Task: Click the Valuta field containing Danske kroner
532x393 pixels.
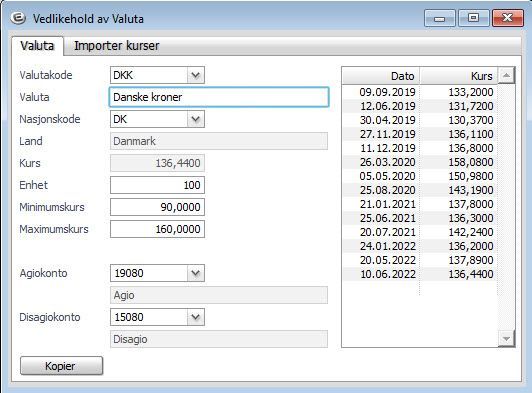Action: click(x=219, y=97)
